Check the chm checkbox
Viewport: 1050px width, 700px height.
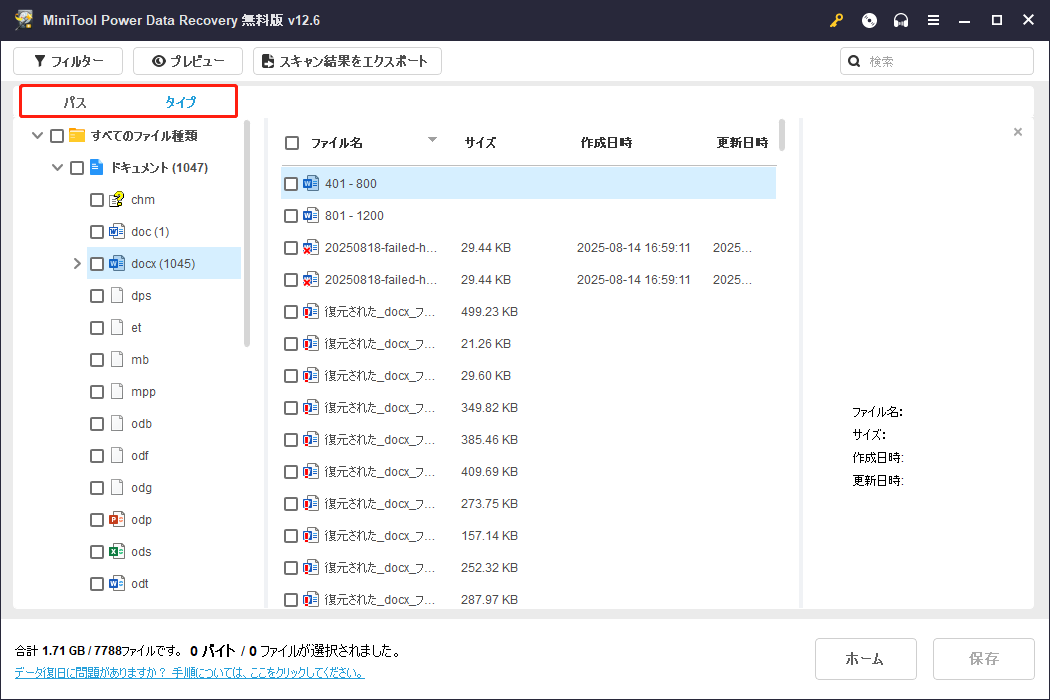coord(96,200)
